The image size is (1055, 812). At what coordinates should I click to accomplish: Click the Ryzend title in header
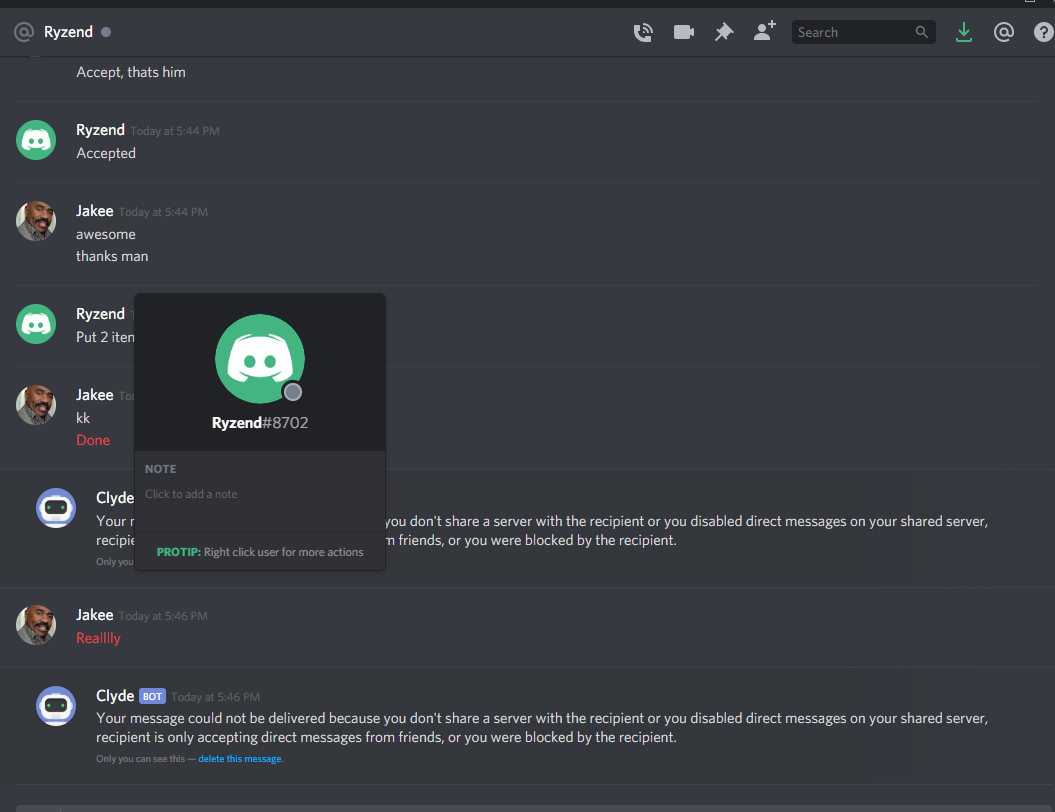coord(68,32)
